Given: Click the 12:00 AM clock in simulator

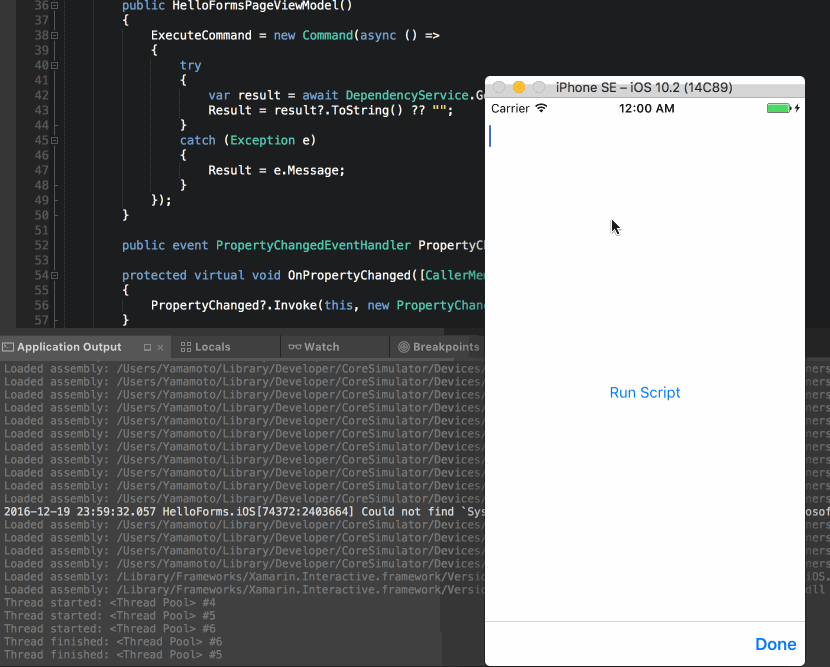Looking at the screenshot, I should (646, 109).
